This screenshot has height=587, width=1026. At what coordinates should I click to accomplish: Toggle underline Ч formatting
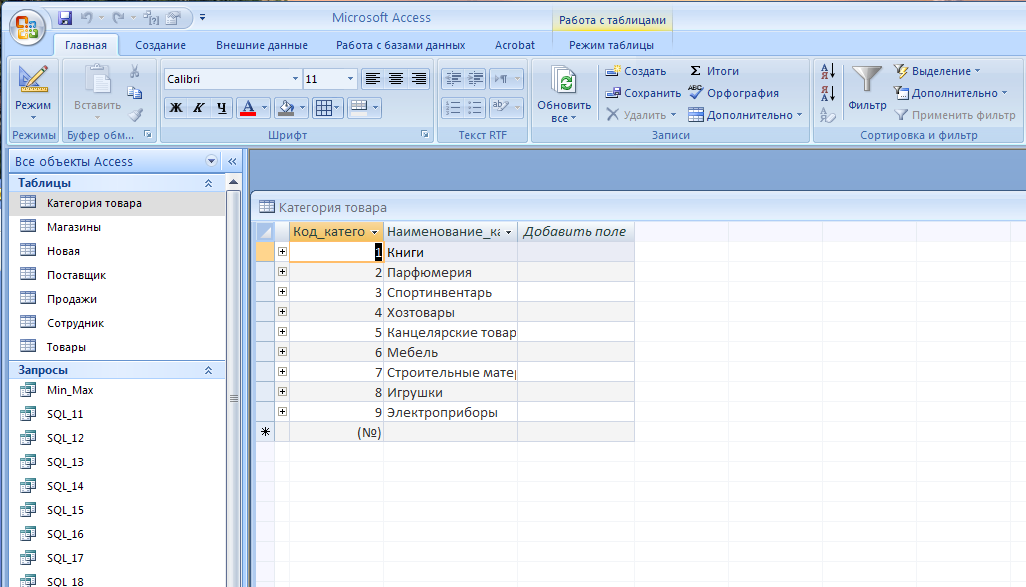(222, 108)
